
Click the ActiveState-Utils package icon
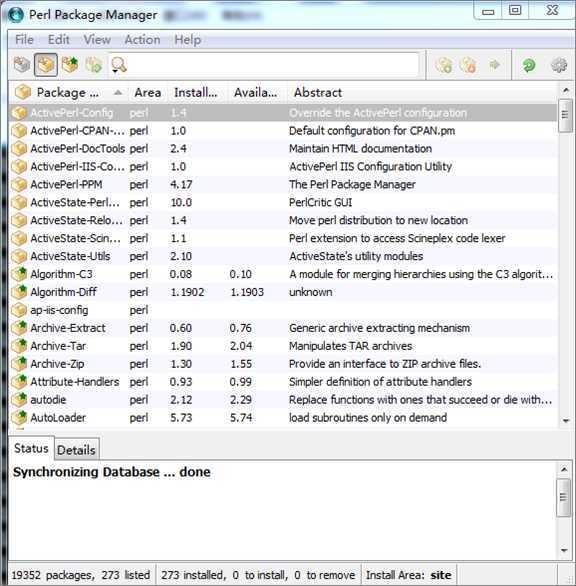(x=19, y=256)
